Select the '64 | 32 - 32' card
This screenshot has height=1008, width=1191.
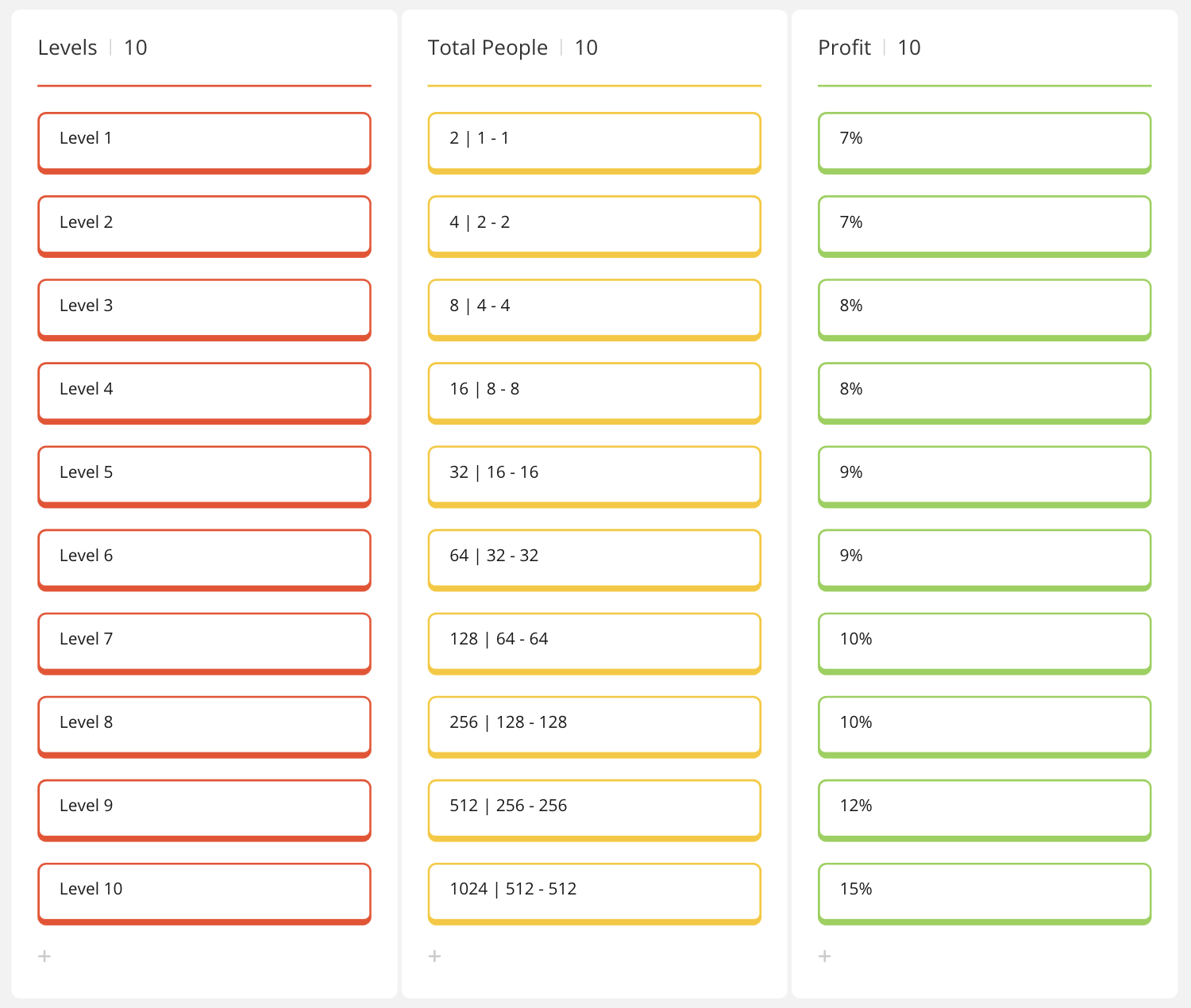coord(595,560)
